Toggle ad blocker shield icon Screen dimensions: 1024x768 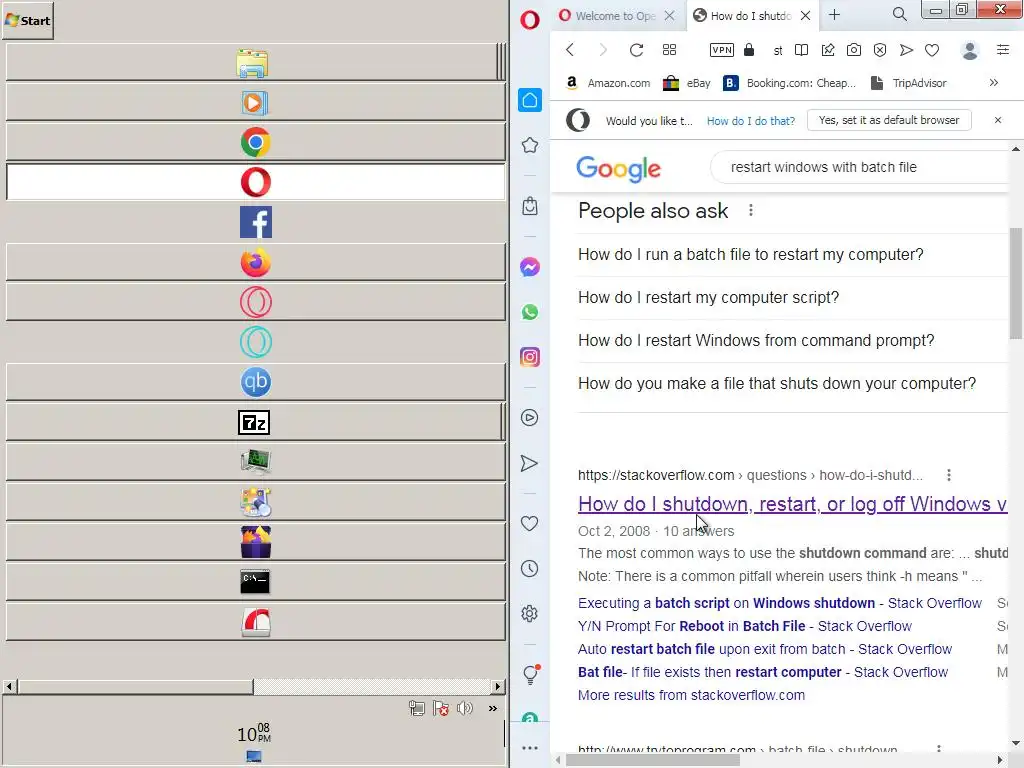coord(880,50)
